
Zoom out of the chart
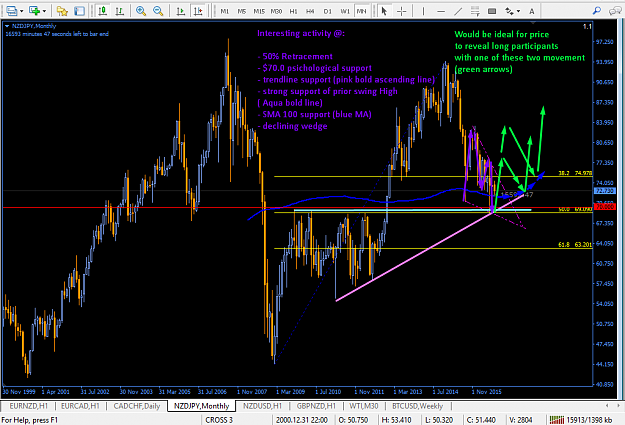158,11
